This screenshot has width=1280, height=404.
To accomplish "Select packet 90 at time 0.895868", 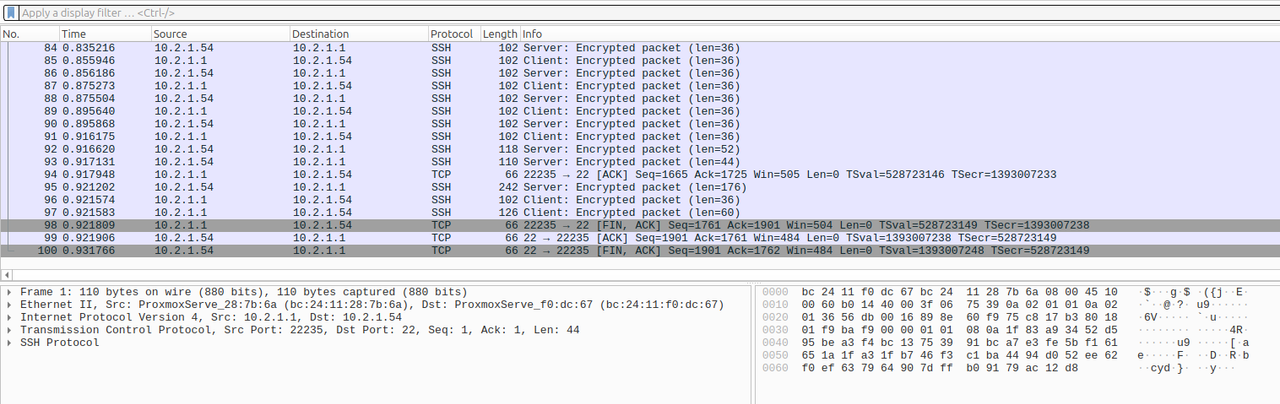I will click(x=640, y=124).
